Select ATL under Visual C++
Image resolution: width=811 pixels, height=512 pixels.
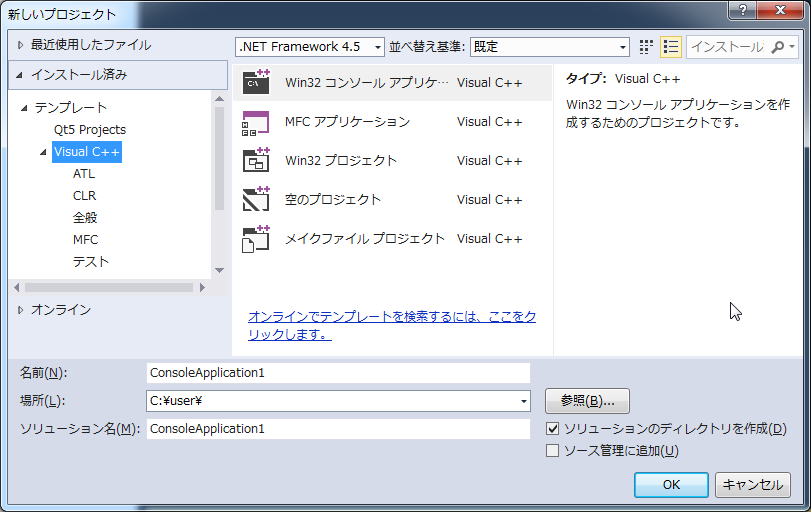pos(84,174)
